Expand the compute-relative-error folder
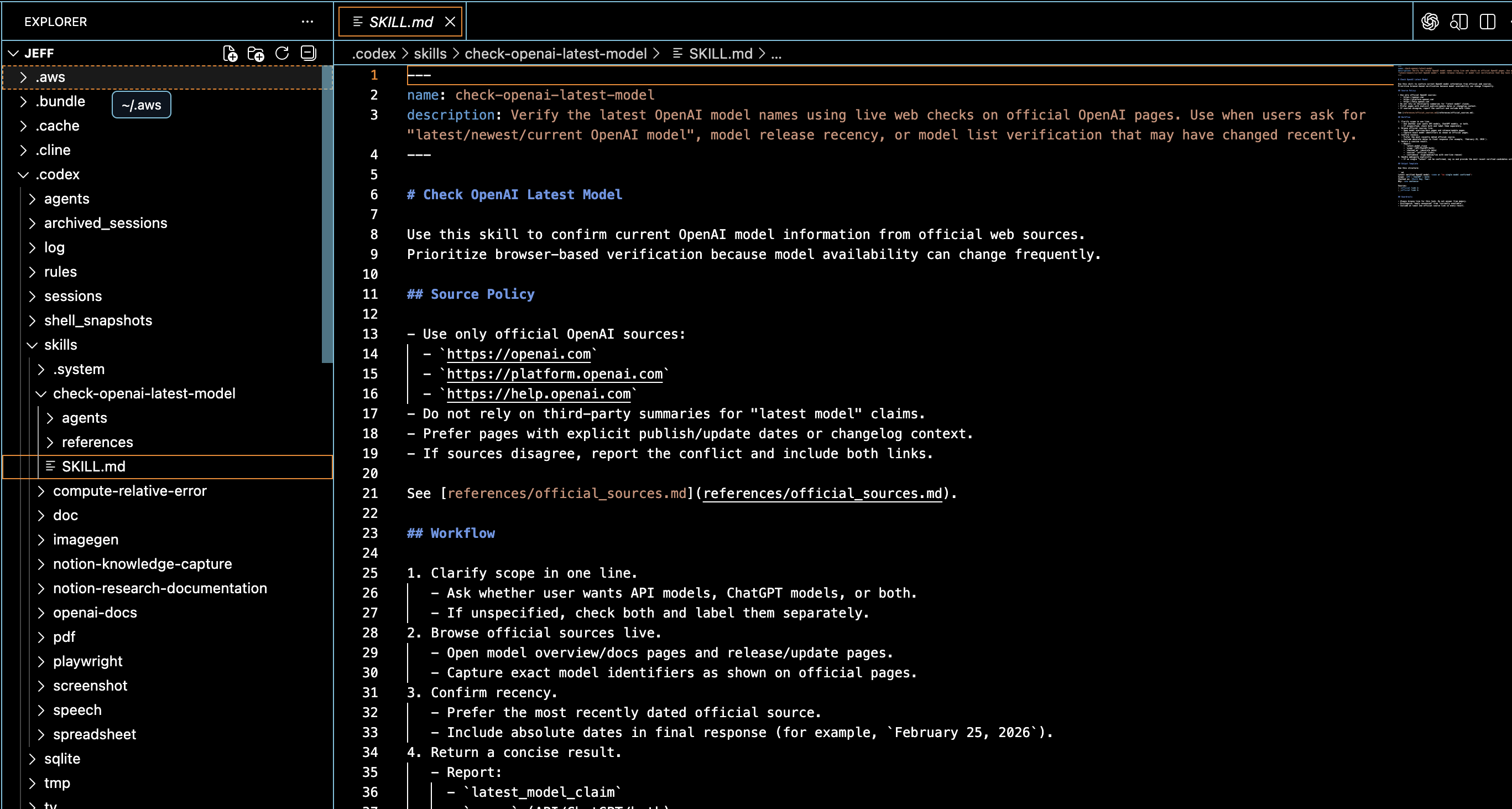The width and height of the screenshot is (1512, 809). click(x=168, y=491)
